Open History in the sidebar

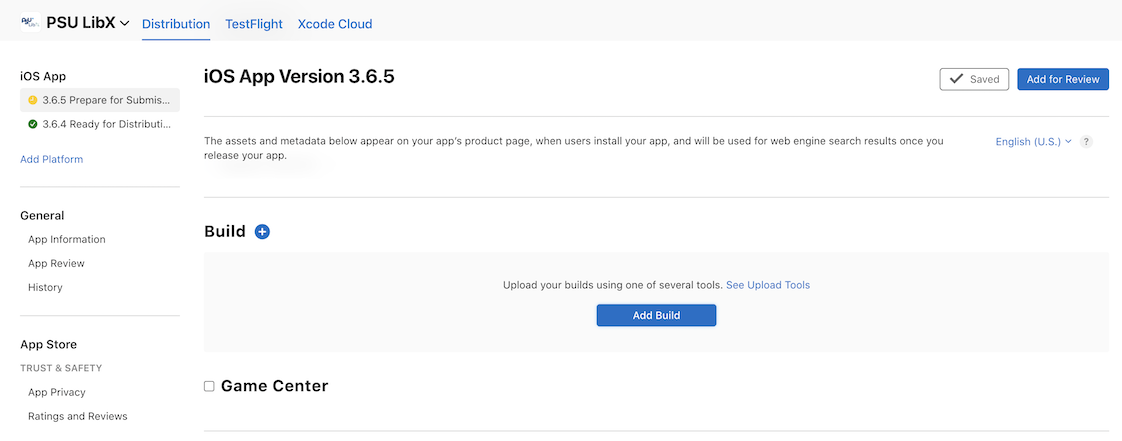(45, 287)
